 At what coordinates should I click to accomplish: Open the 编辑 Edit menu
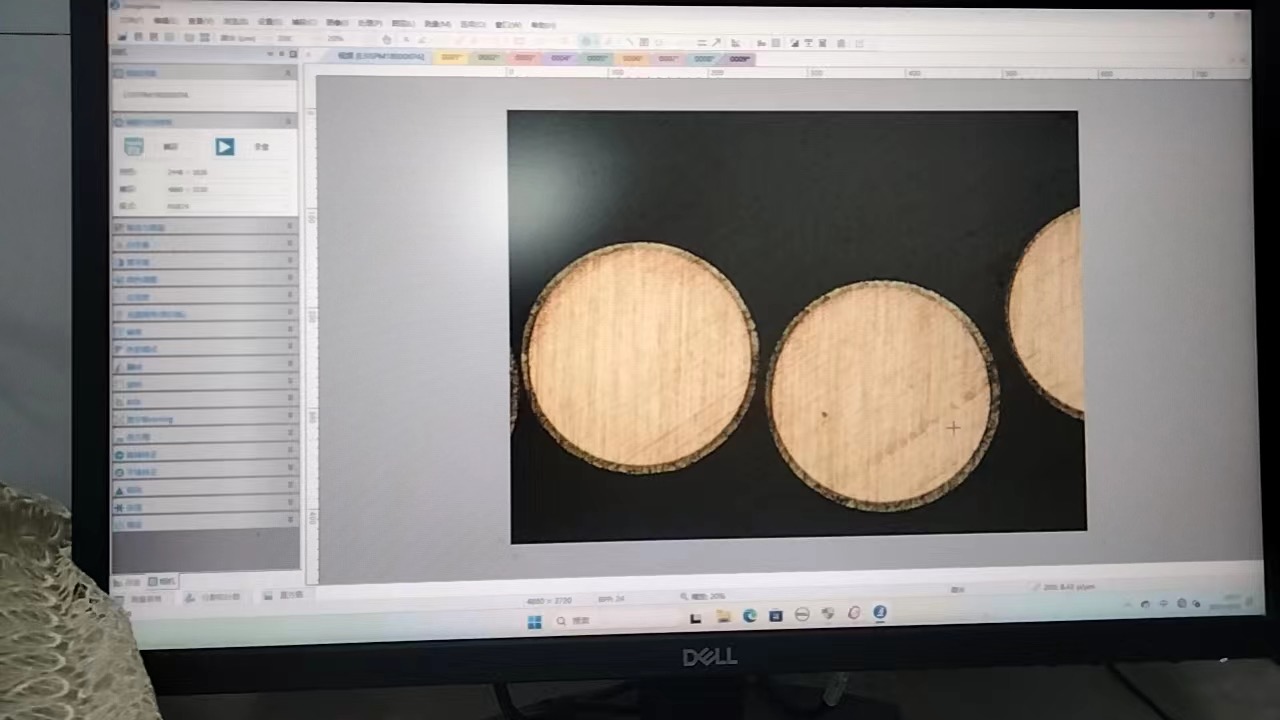165,20
